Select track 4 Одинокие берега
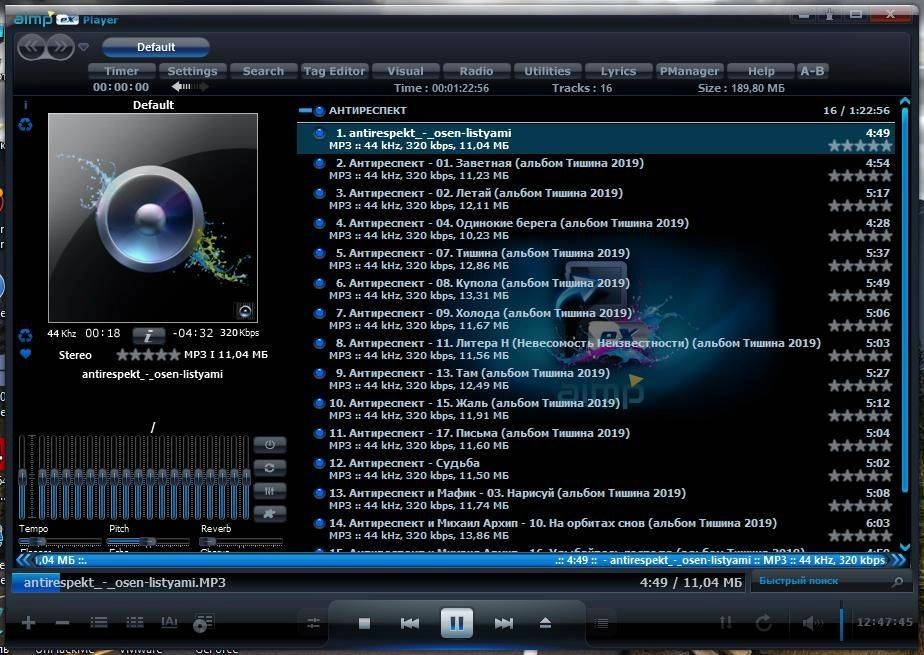Image resolution: width=924 pixels, height=655 pixels. click(596, 229)
